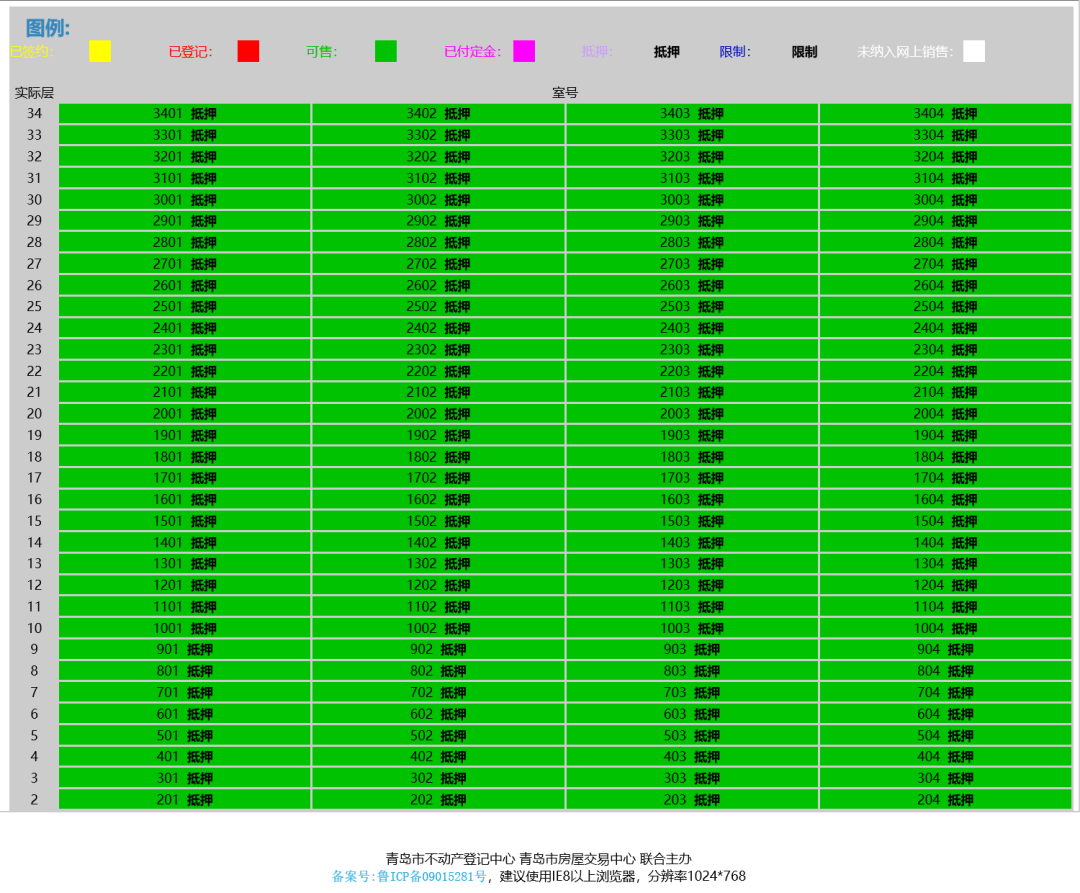The height and width of the screenshot is (893, 1080).
Task: Click the black 限制 legend sample
Action: click(804, 52)
